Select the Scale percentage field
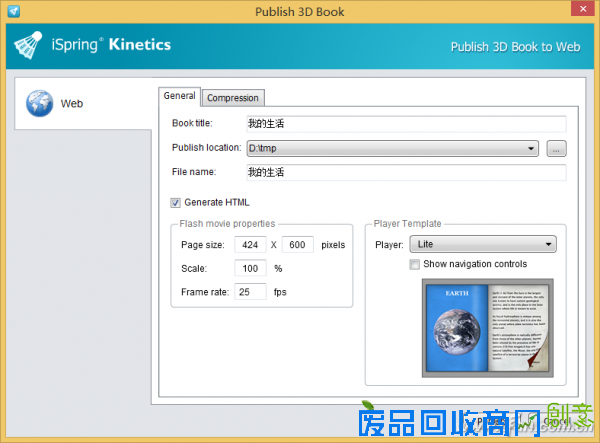 [x=250, y=268]
